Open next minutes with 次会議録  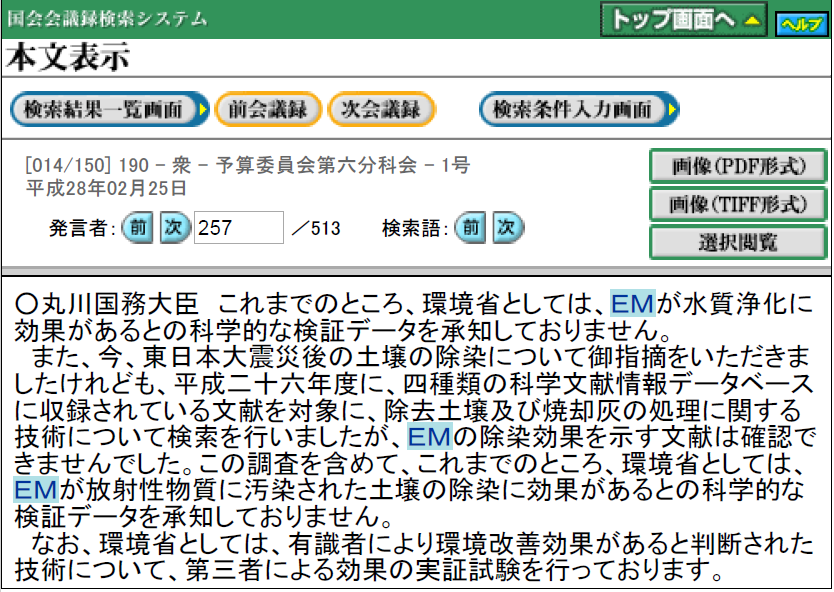382,110
